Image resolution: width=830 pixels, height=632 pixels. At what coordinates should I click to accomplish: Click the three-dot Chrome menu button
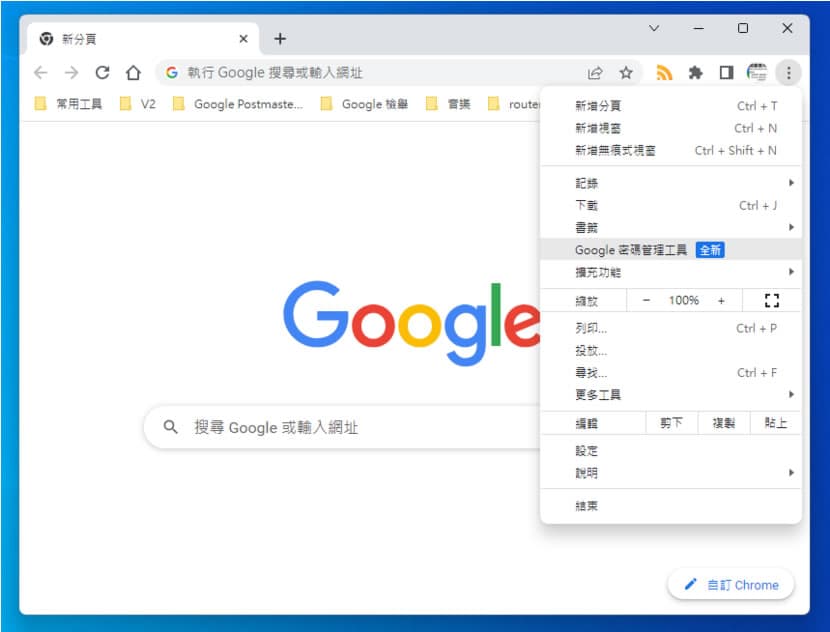(x=788, y=73)
